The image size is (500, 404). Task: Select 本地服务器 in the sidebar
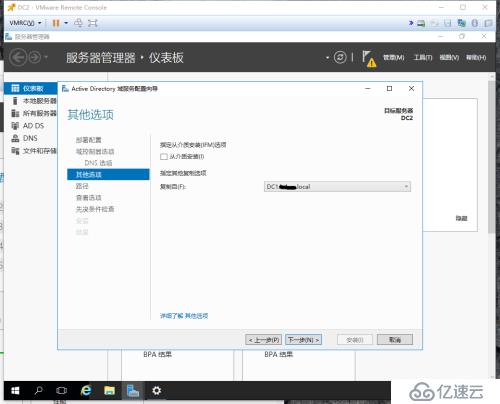31,101
